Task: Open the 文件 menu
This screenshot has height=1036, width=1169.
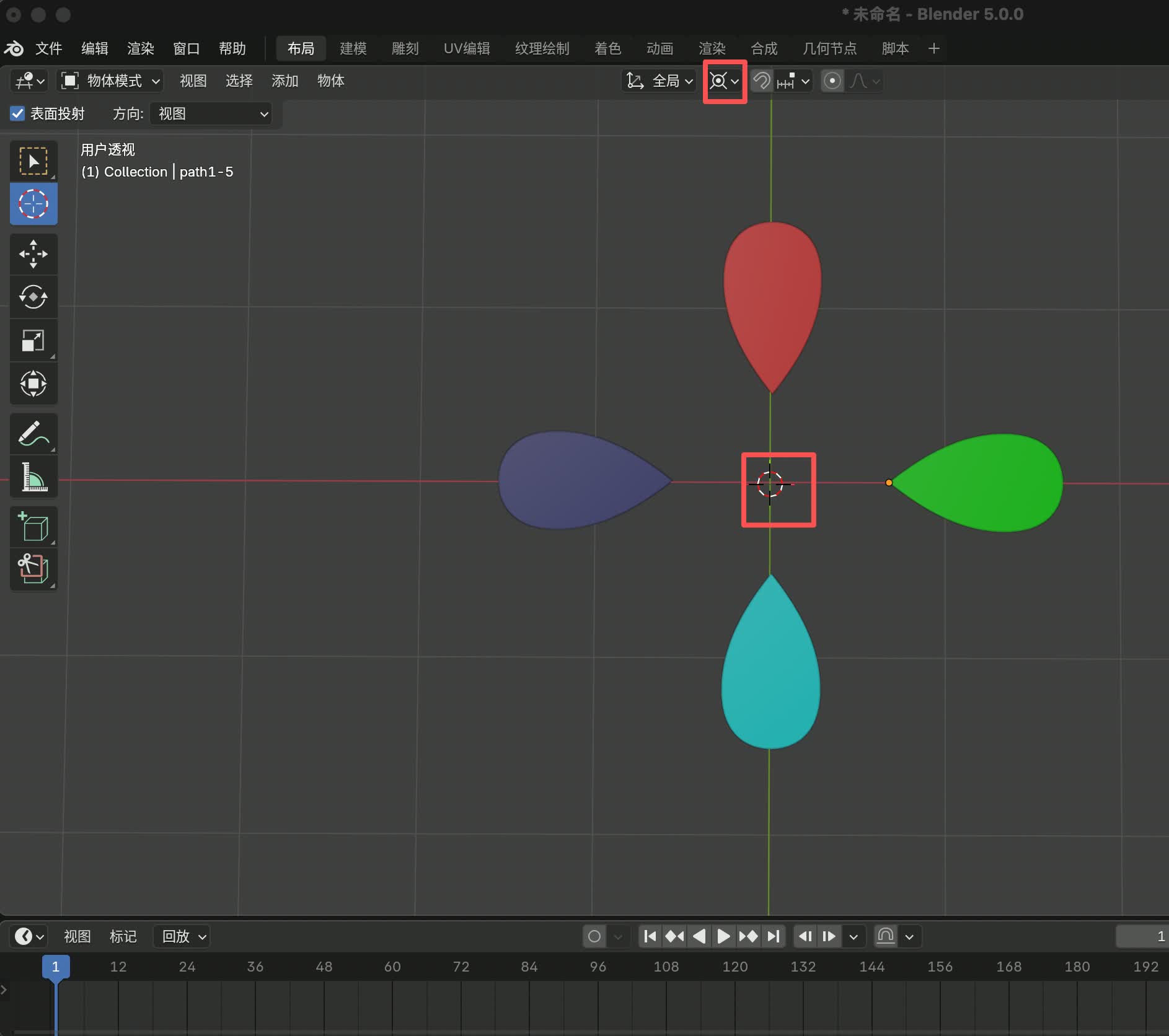Action: click(x=48, y=48)
